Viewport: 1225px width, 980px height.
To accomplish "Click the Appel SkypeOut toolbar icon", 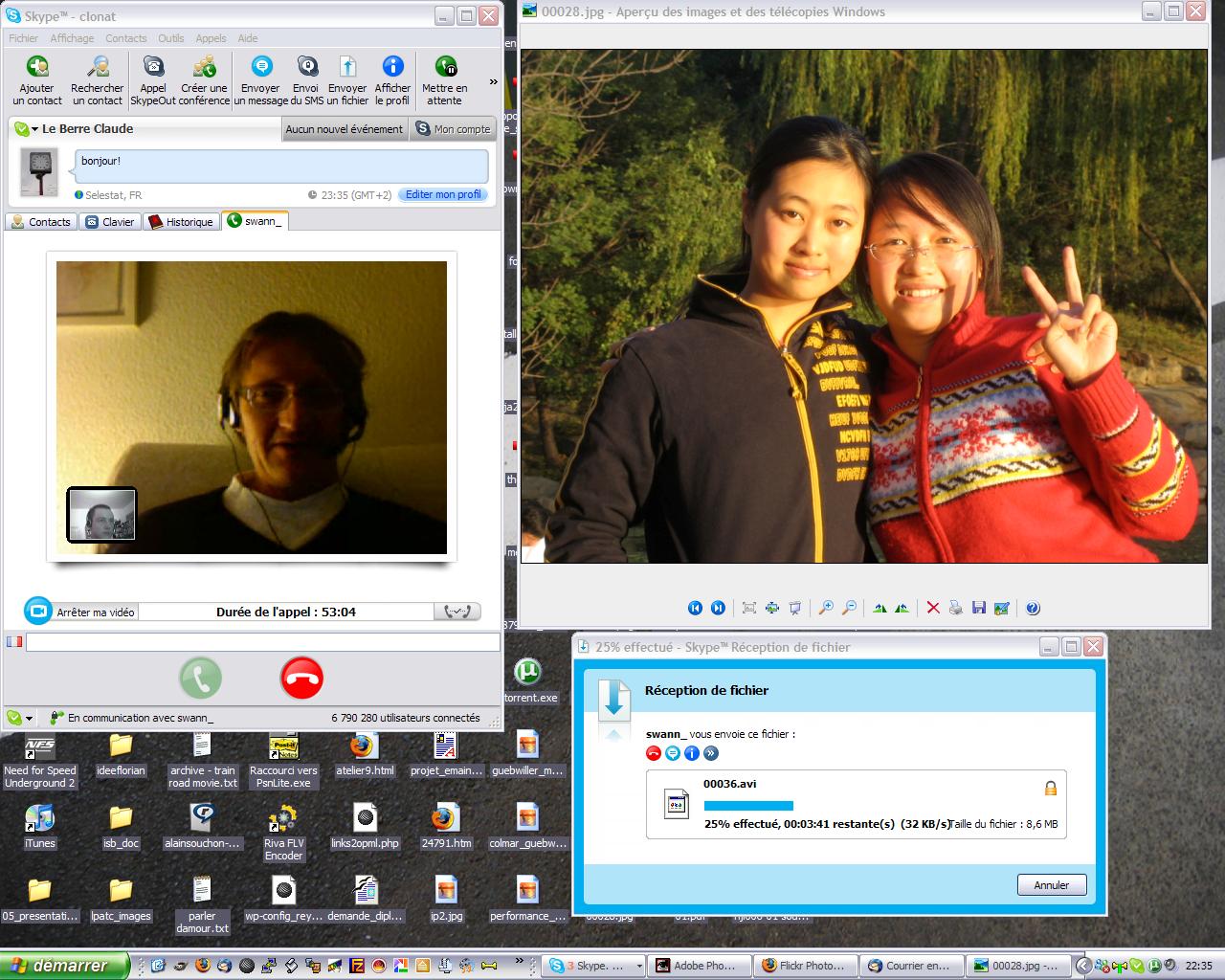I will [x=153, y=80].
